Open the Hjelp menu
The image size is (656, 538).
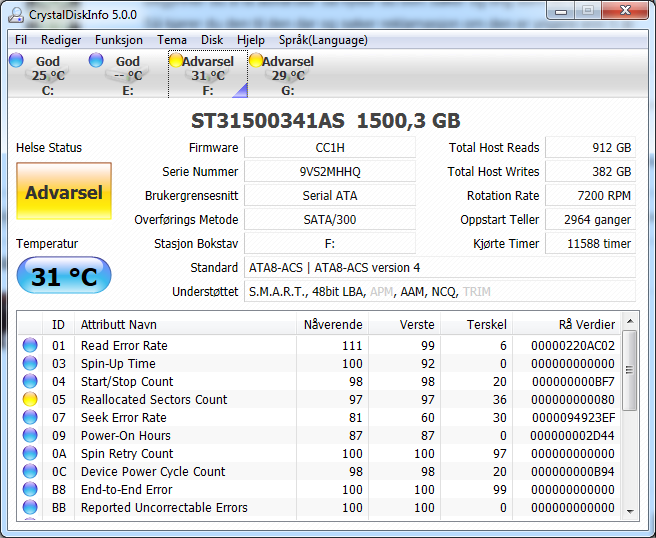[x=251, y=40]
